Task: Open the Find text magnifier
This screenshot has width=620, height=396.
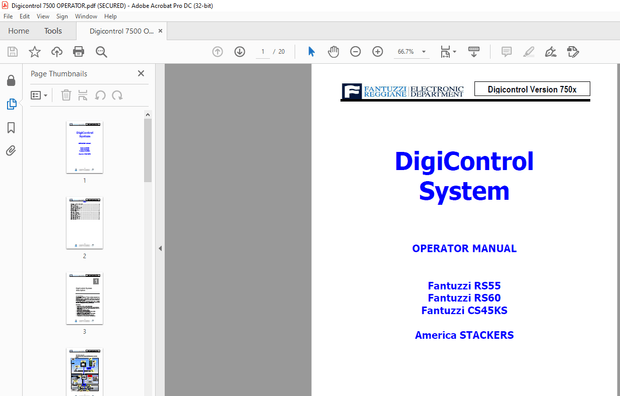Action: point(101,51)
